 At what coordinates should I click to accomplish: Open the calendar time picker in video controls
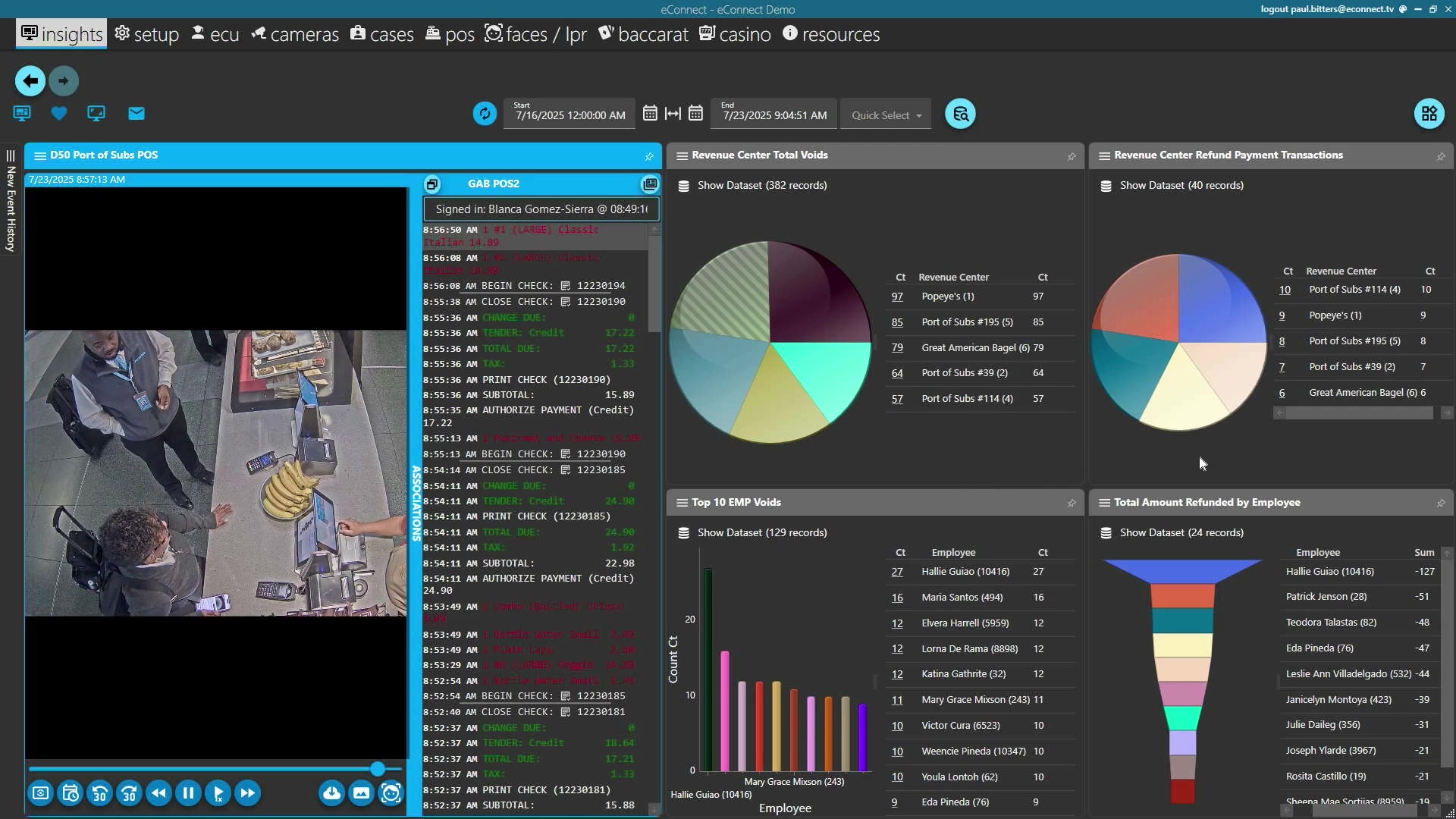pyautogui.click(x=71, y=793)
